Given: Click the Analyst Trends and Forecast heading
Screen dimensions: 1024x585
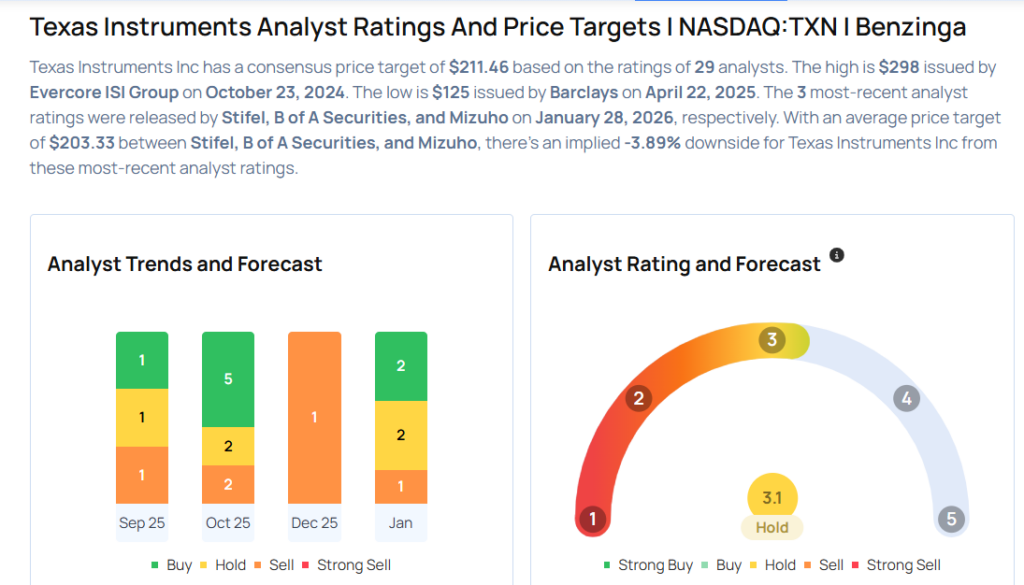Looking at the screenshot, I should [185, 264].
